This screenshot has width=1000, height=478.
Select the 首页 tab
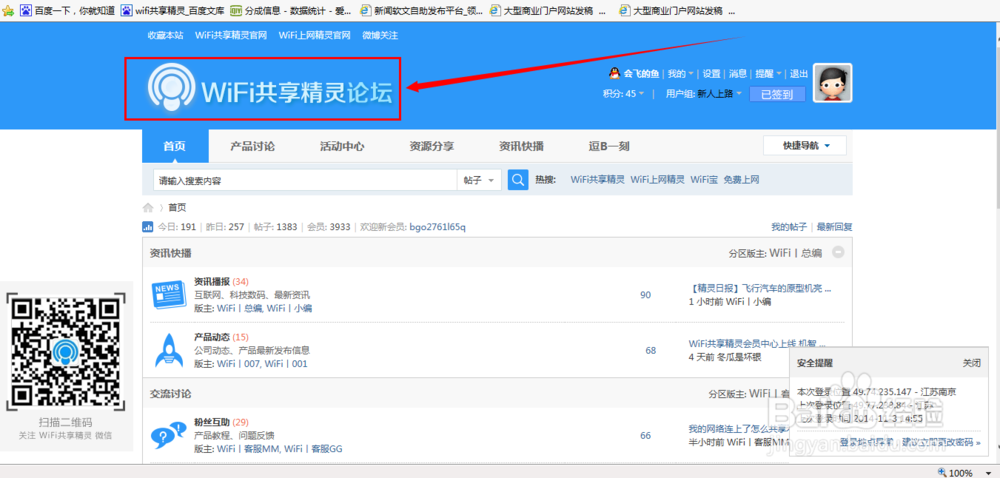[175, 146]
